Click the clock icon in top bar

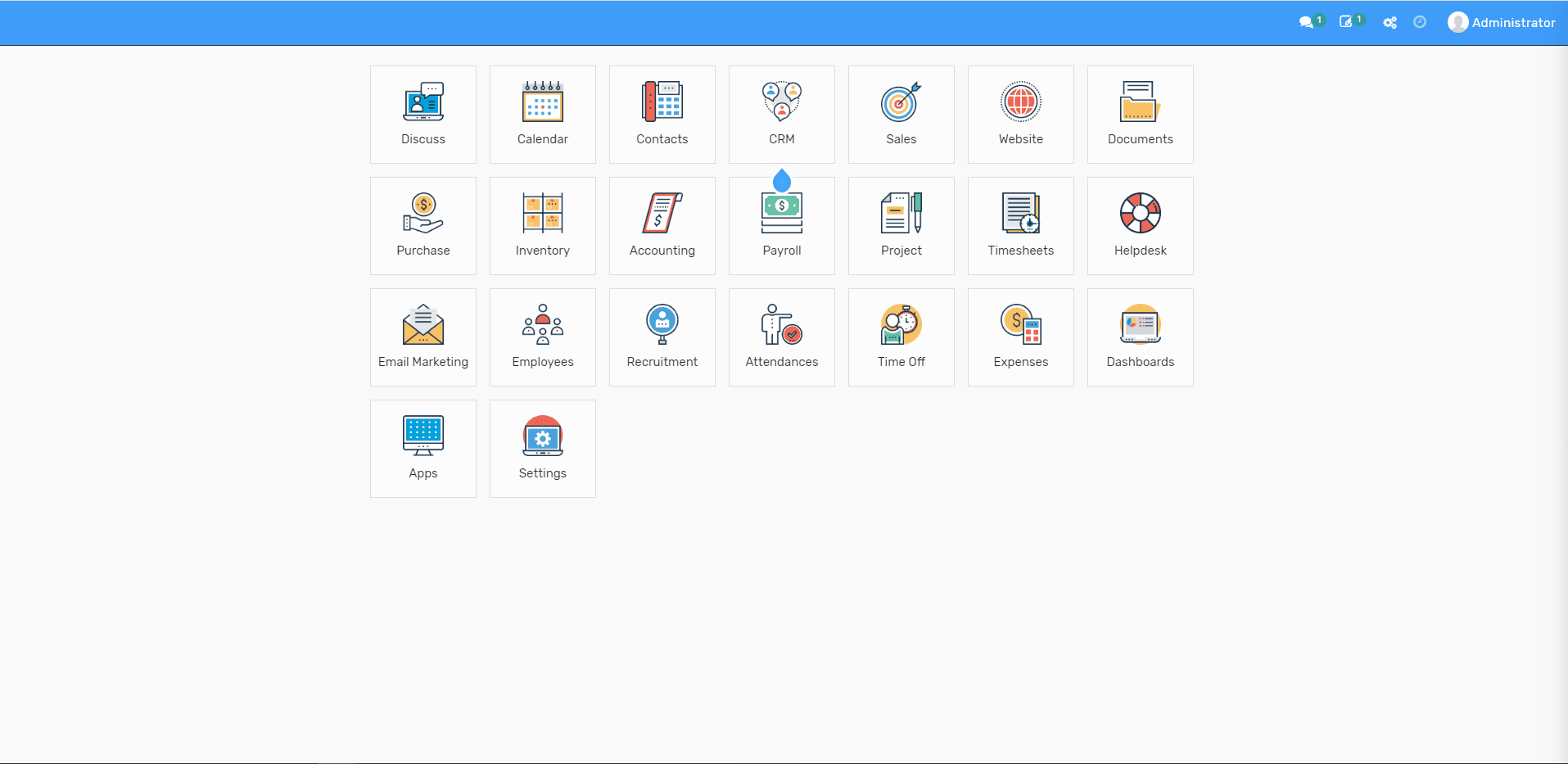coord(1420,23)
